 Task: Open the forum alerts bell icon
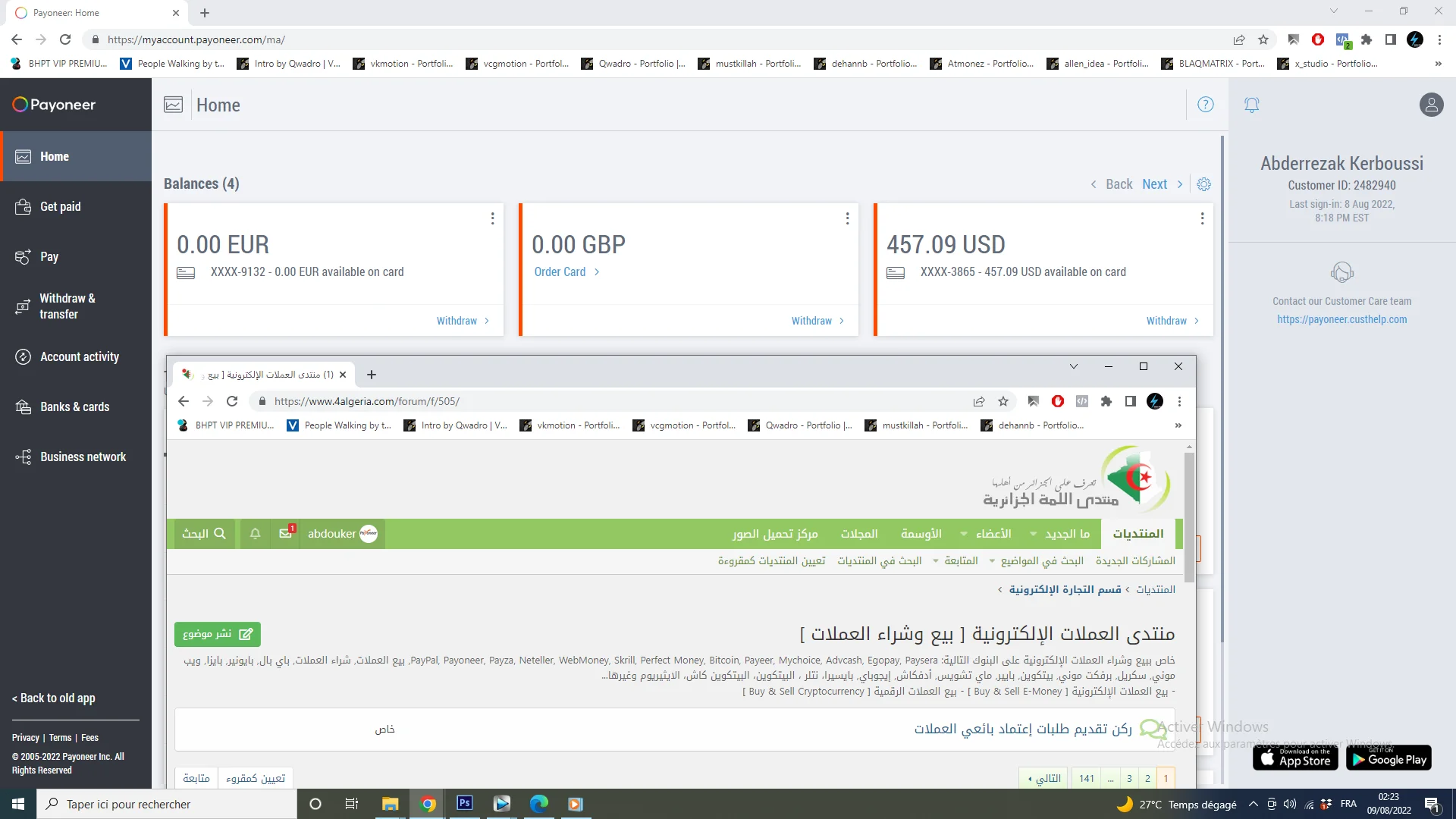tap(256, 534)
